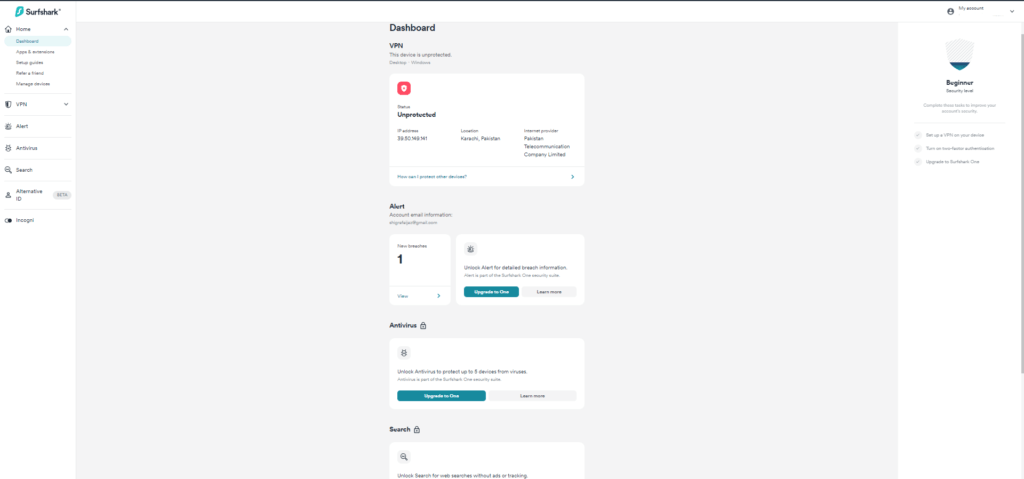Click the Incogni toggle-shaped icon in sidebar
Screen dimensions: 1024x479
click(8, 221)
